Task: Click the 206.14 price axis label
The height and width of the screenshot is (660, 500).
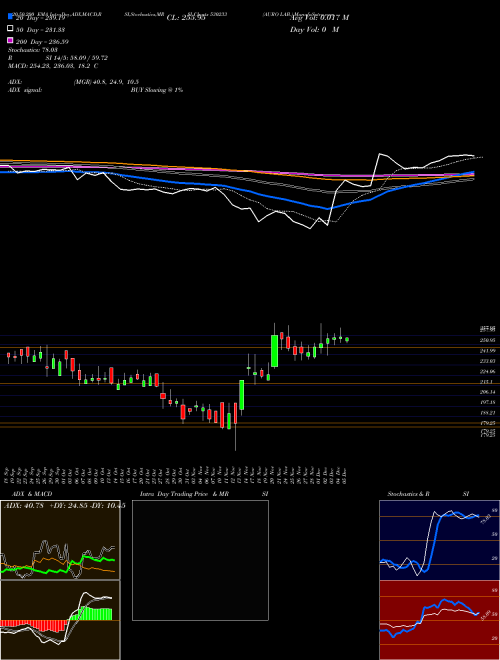Action: 489,392
